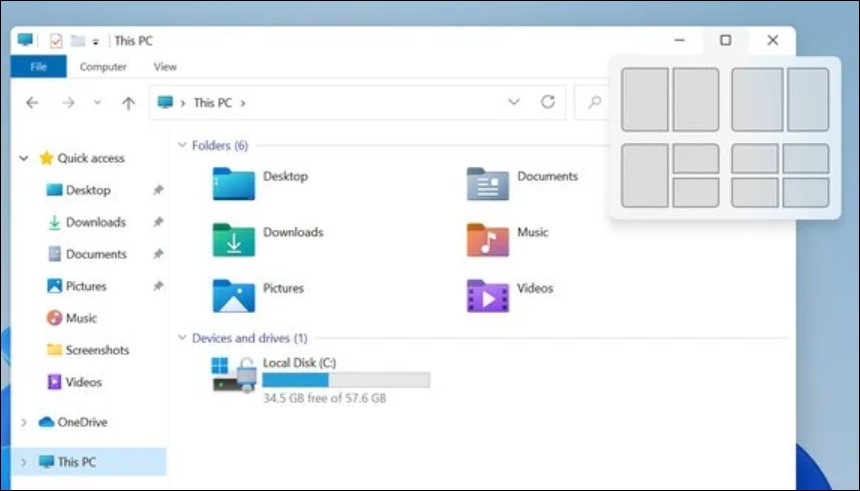Image resolution: width=860 pixels, height=491 pixels.
Task: Collapse the Folders (6) group
Action: point(182,145)
